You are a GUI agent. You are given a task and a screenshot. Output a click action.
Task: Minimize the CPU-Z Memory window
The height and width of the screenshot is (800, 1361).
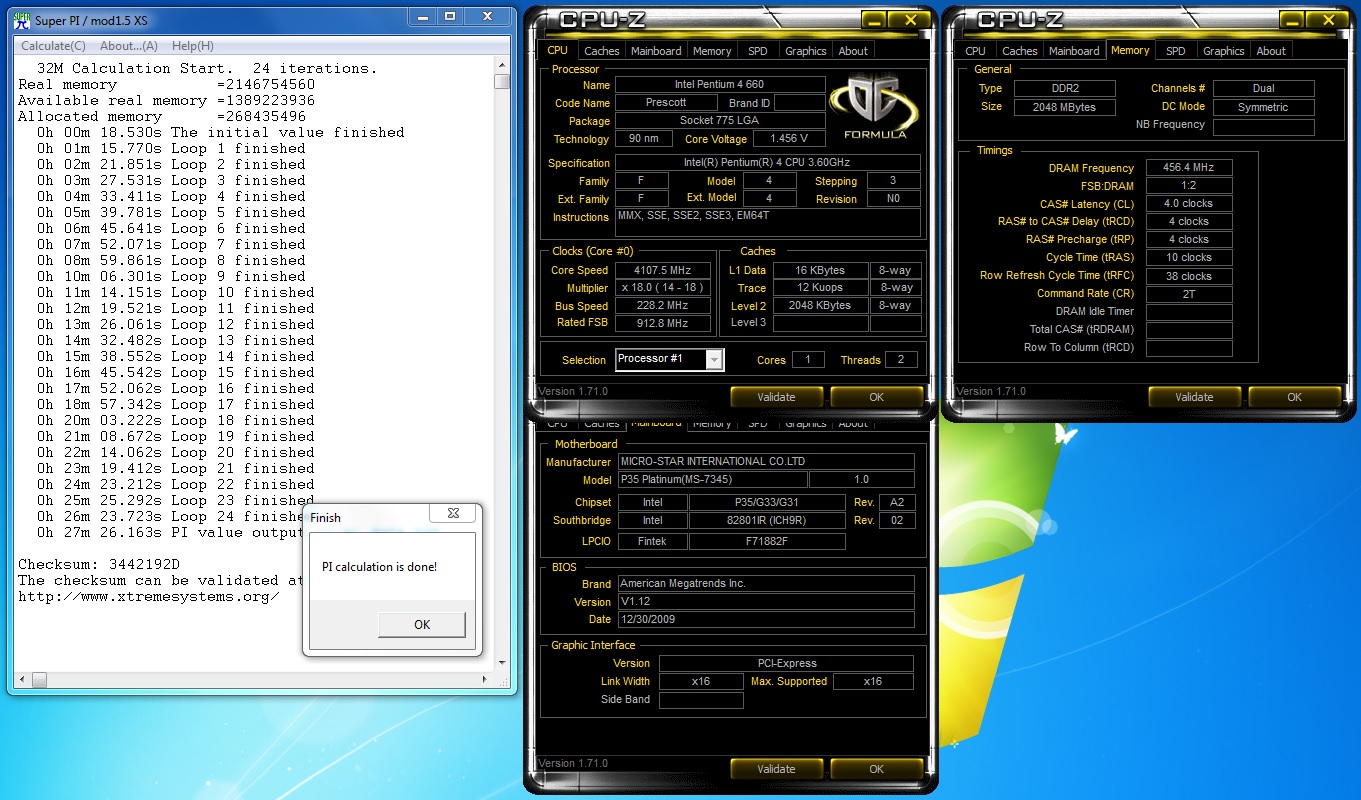(x=1294, y=20)
